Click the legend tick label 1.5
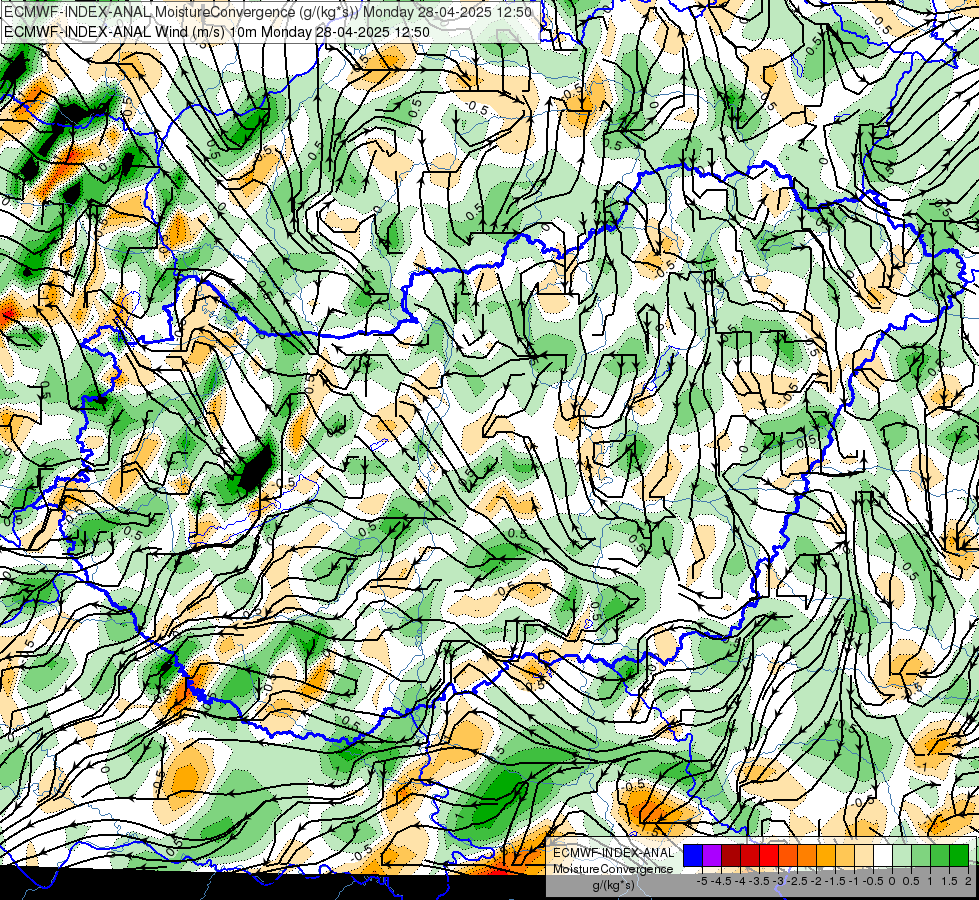 point(948,881)
